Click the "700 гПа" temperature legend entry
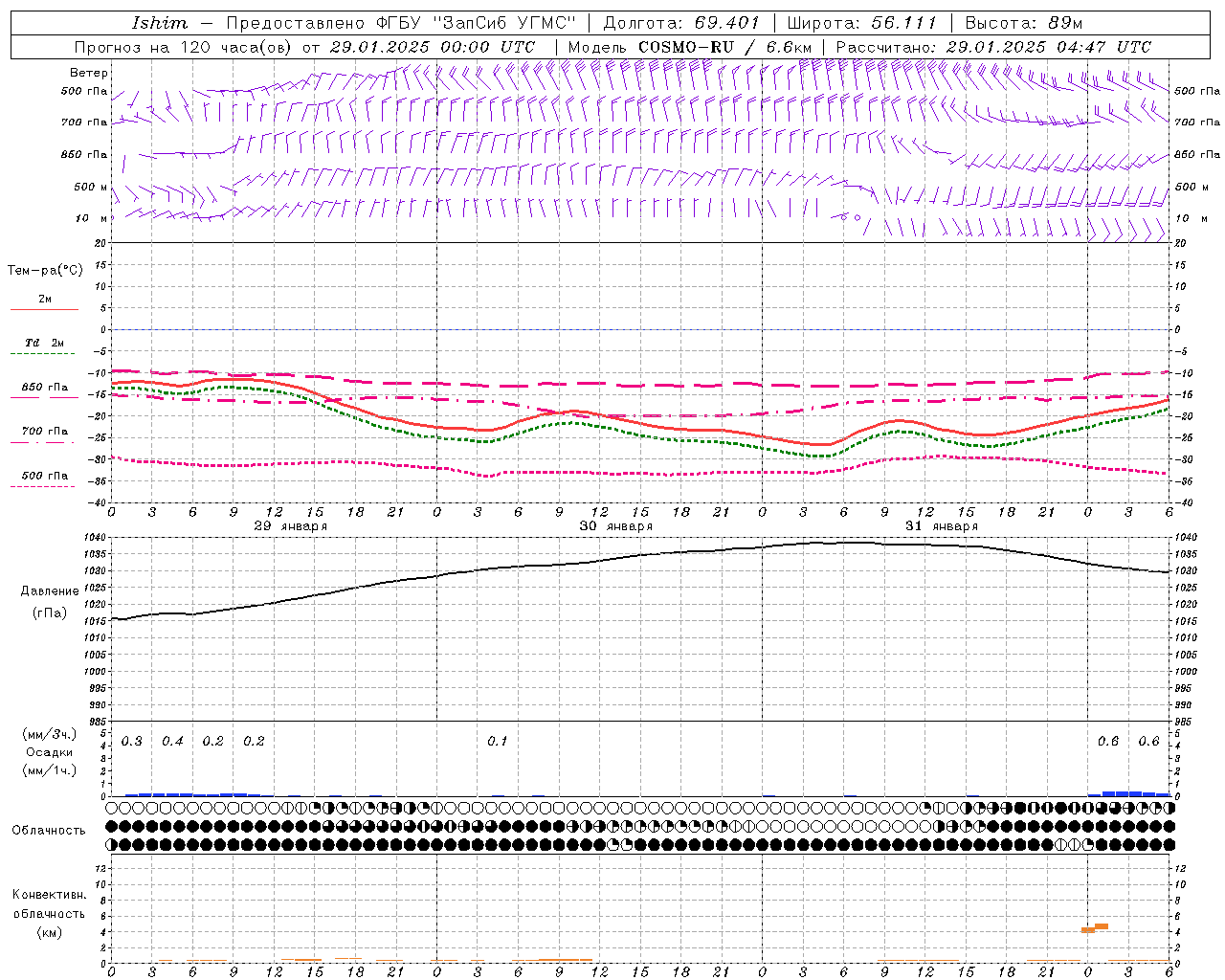 (x=44, y=432)
